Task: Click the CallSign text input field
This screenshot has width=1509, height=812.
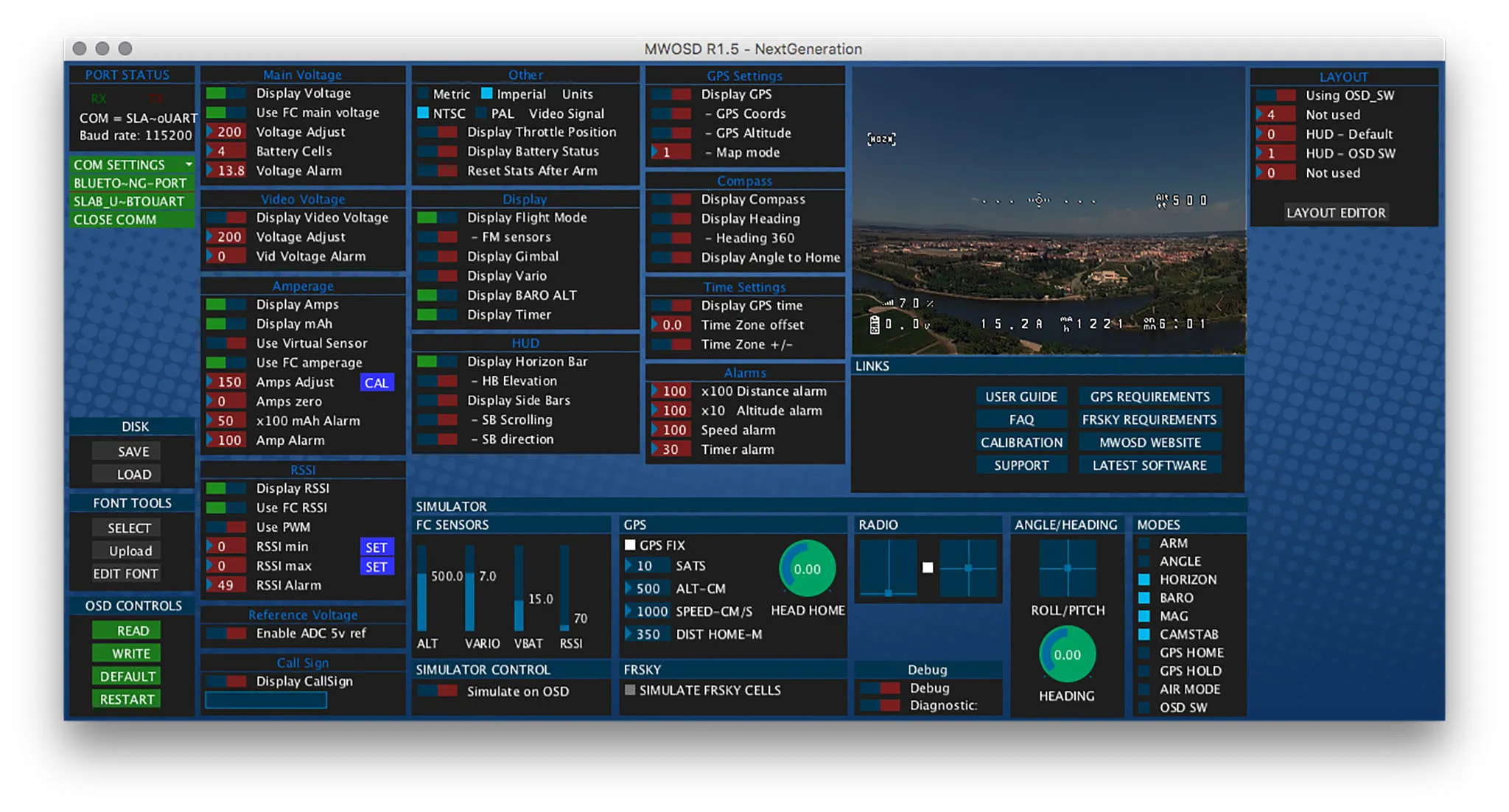Action: (x=266, y=700)
